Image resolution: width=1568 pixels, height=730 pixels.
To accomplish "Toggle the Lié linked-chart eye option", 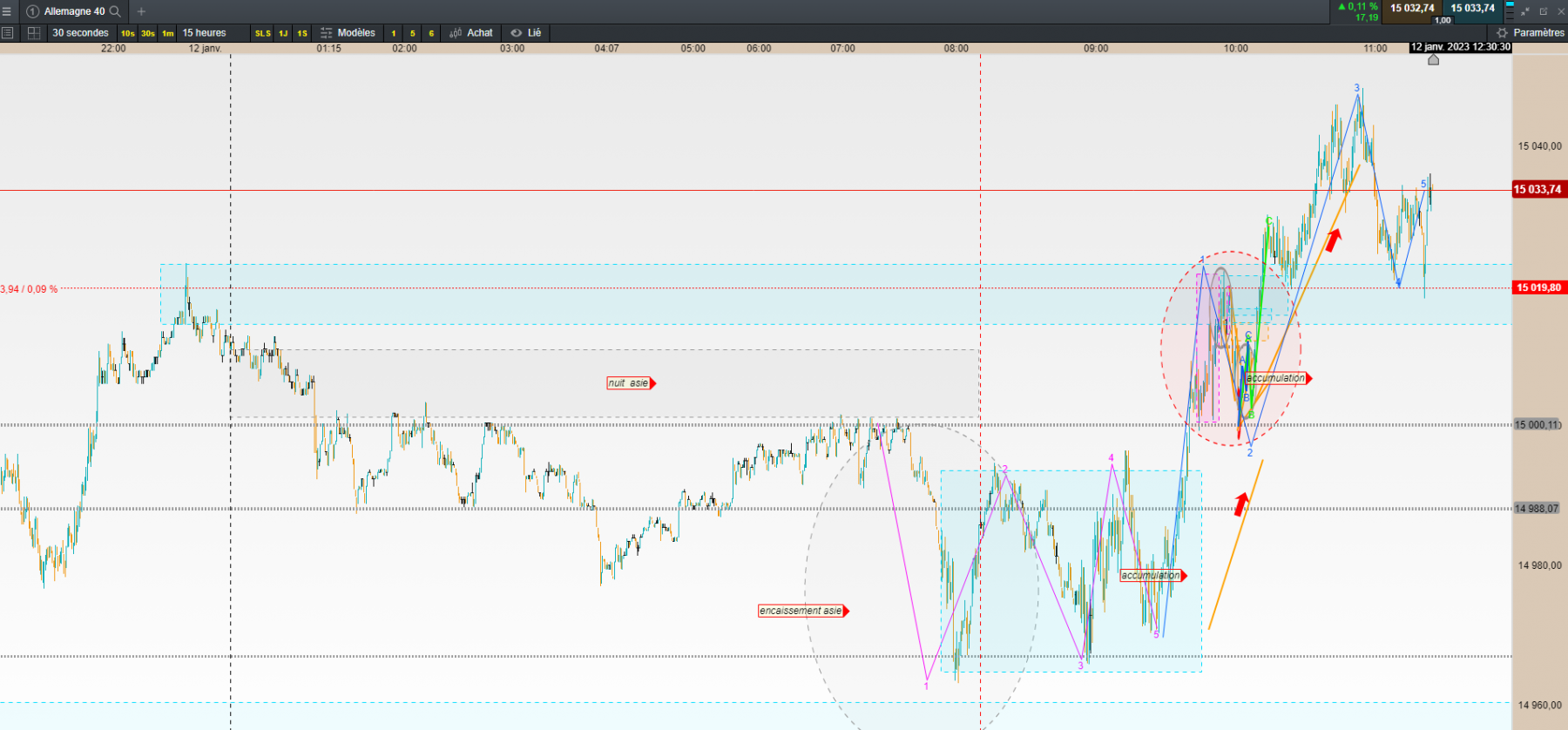I will (x=526, y=33).
